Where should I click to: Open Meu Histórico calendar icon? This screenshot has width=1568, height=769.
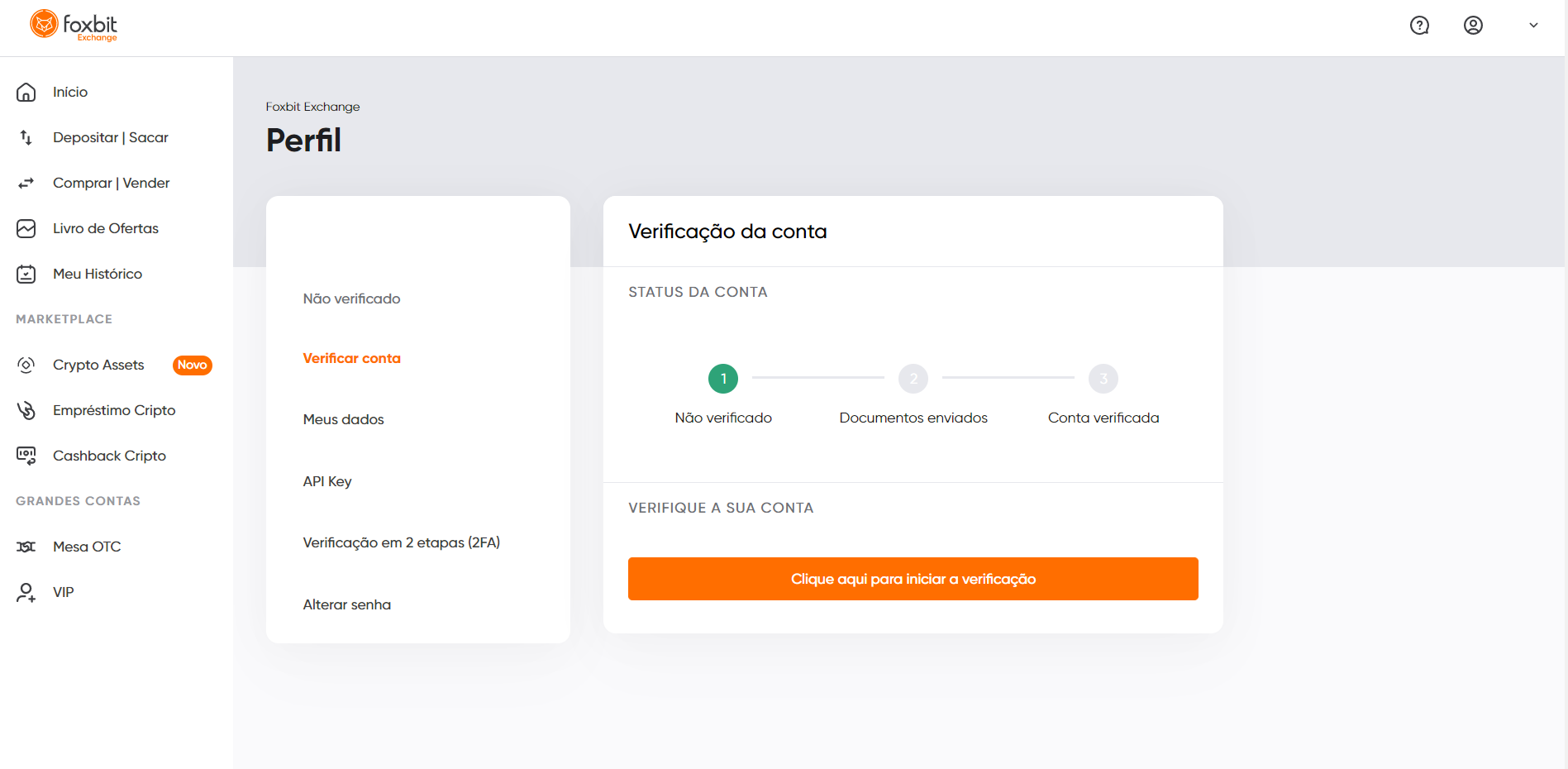26,274
